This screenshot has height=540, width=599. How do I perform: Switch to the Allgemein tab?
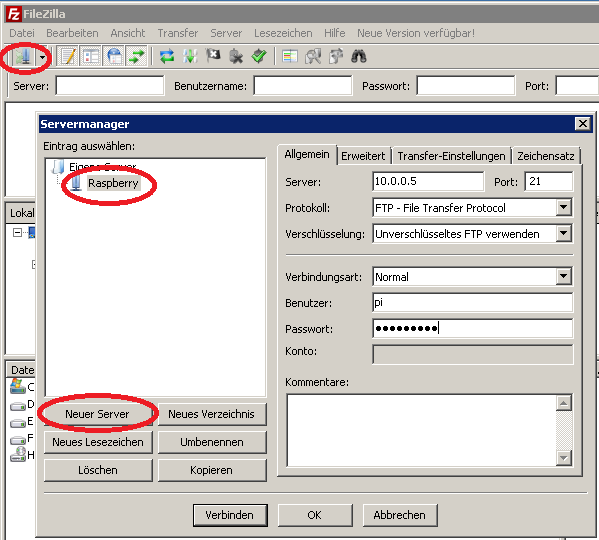coord(307,155)
